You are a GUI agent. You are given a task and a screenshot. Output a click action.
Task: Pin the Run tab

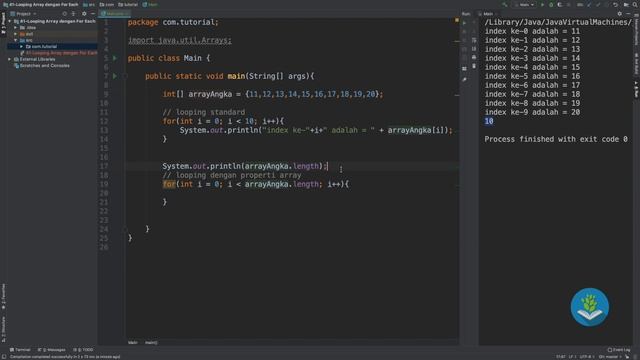tap(464, 79)
